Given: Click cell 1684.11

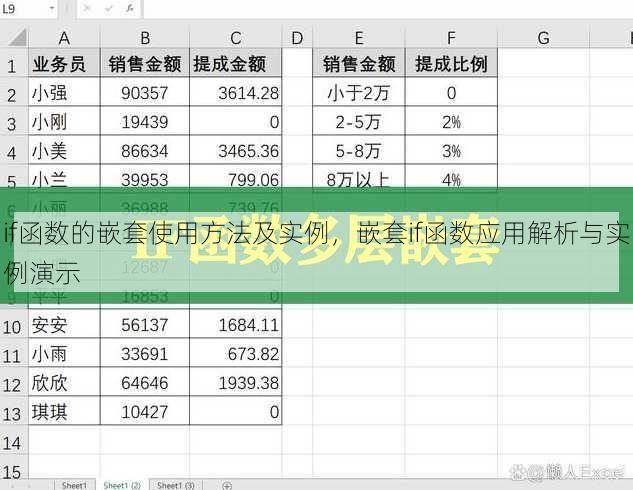Looking at the screenshot, I should click(x=236, y=325).
